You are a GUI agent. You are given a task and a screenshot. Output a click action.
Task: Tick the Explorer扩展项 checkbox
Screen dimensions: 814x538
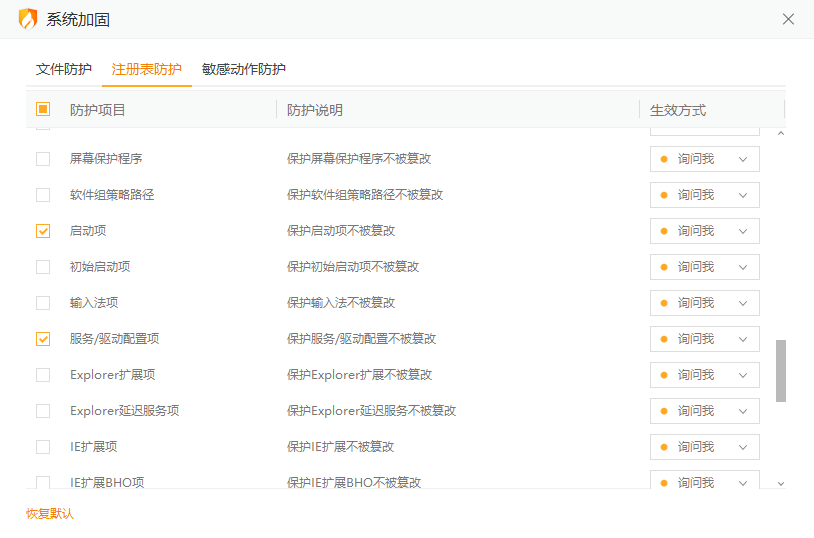coord(43,375)
